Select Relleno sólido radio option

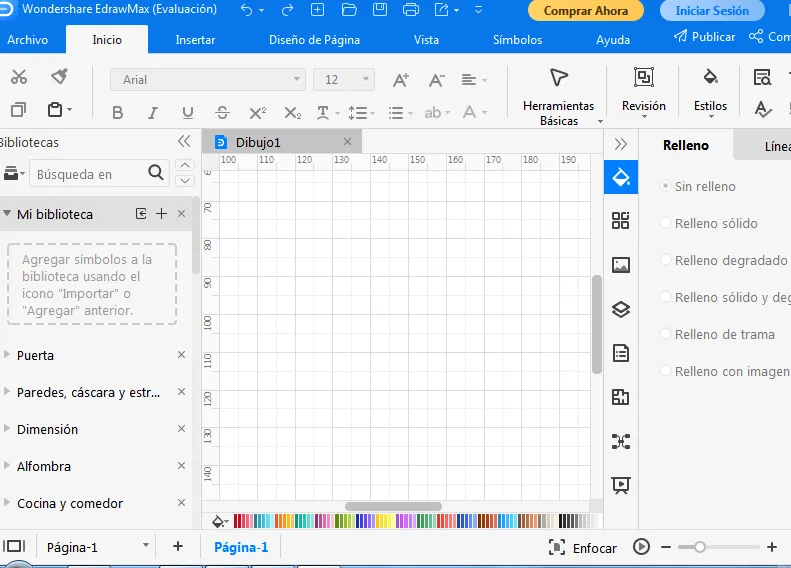(665, 223)
